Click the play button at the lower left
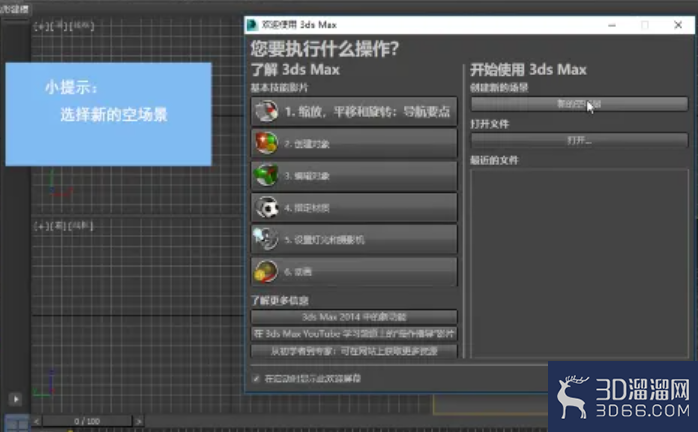This screenshot has height=432, width=698. [x=16, y=399]
